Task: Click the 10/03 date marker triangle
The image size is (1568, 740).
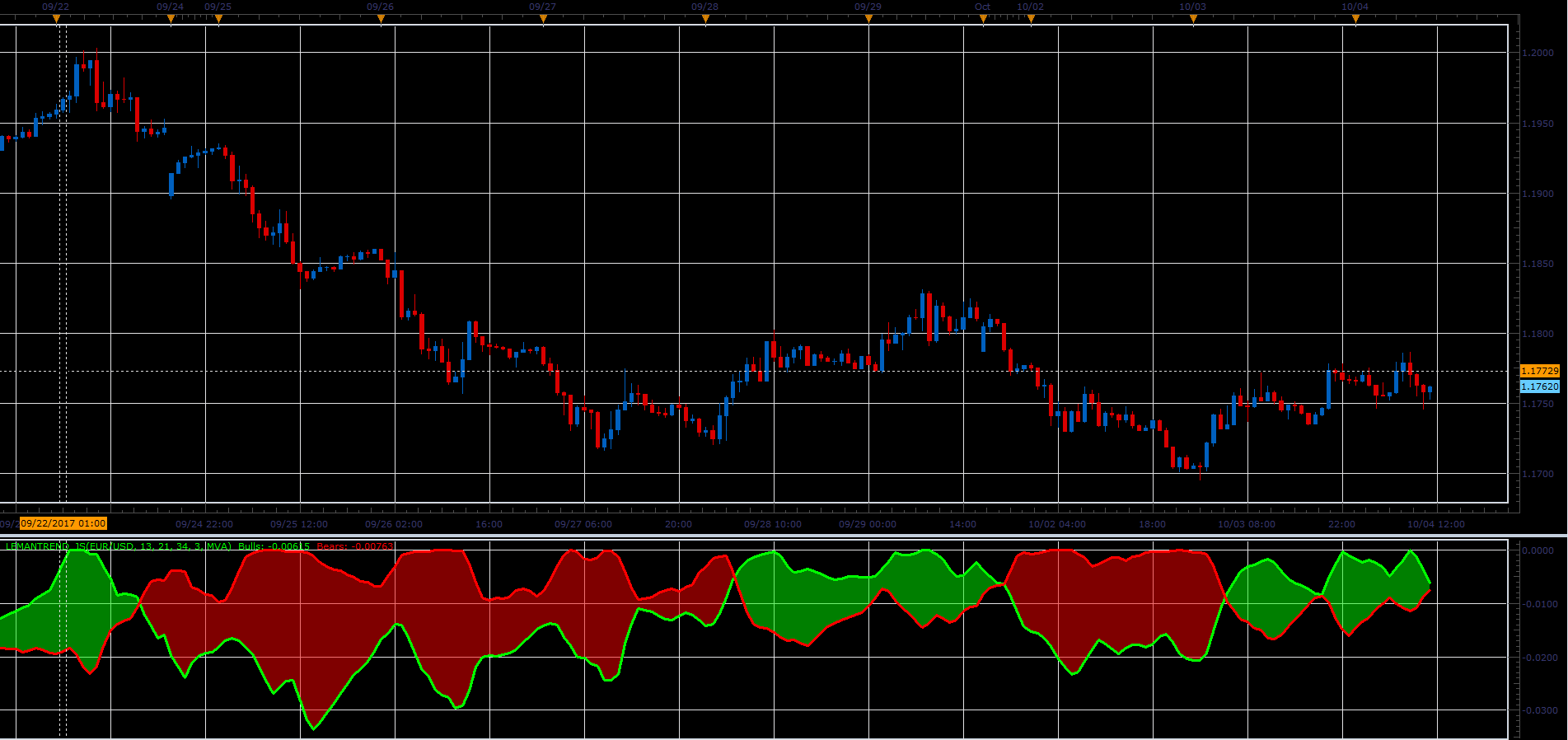Action: 1193,19
